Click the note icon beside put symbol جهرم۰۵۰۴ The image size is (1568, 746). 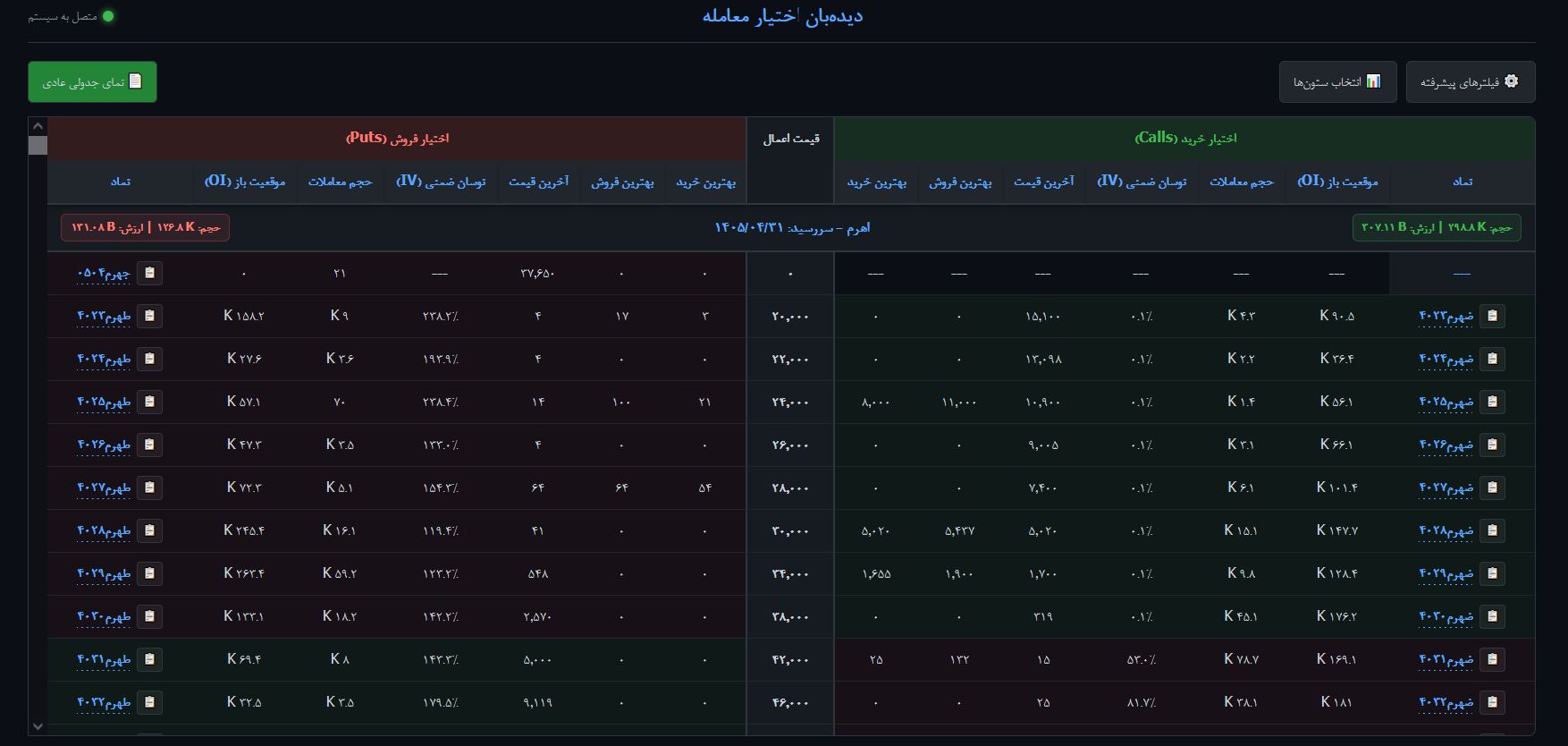(x=149, y=273)
